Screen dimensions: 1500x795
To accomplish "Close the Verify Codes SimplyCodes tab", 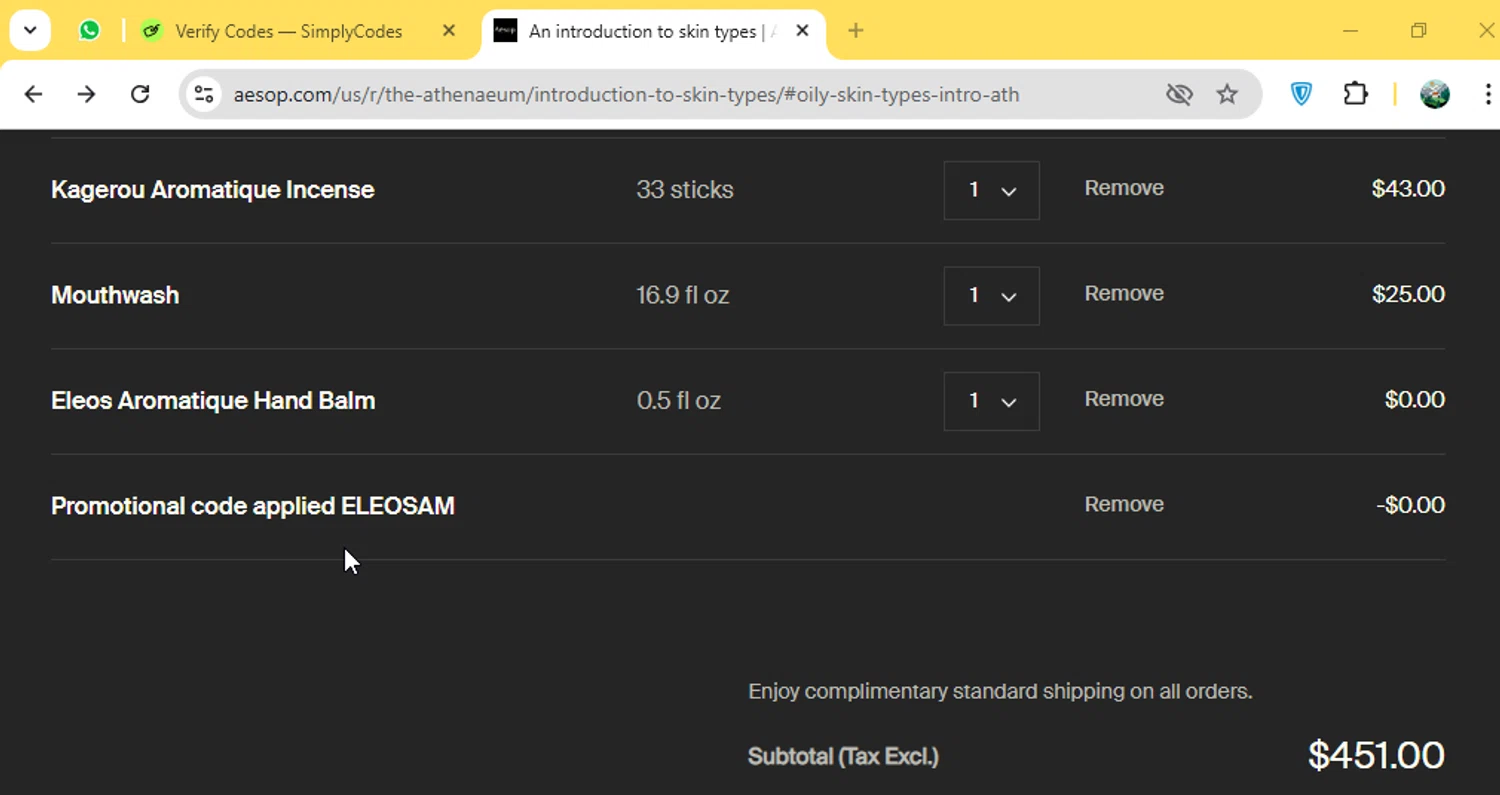I will click(449, 31).
